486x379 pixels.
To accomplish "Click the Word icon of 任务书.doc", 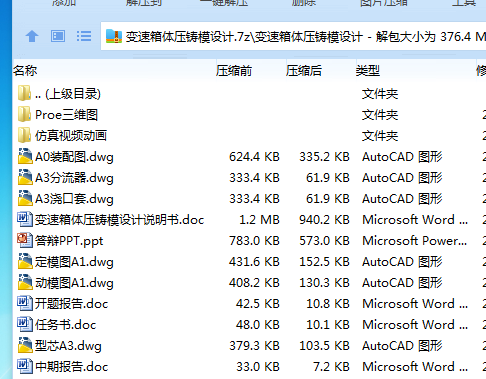I will 25,324.
